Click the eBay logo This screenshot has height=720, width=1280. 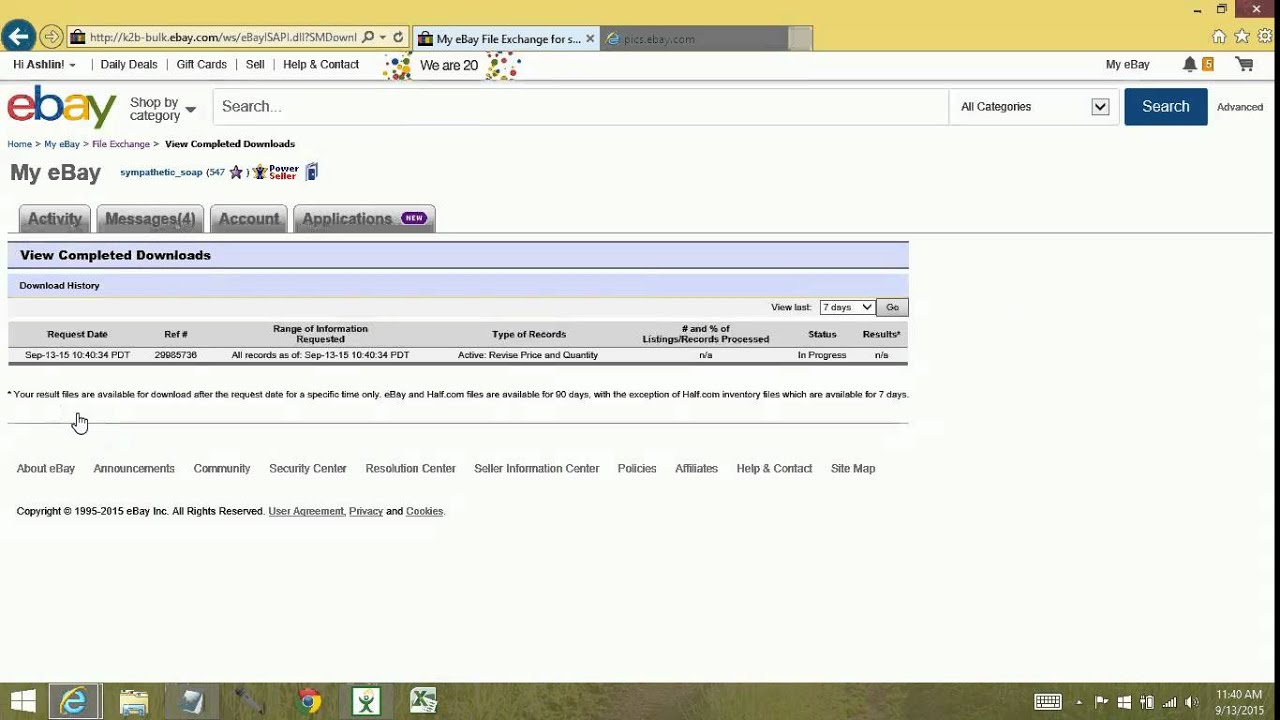tap(62, 106)
